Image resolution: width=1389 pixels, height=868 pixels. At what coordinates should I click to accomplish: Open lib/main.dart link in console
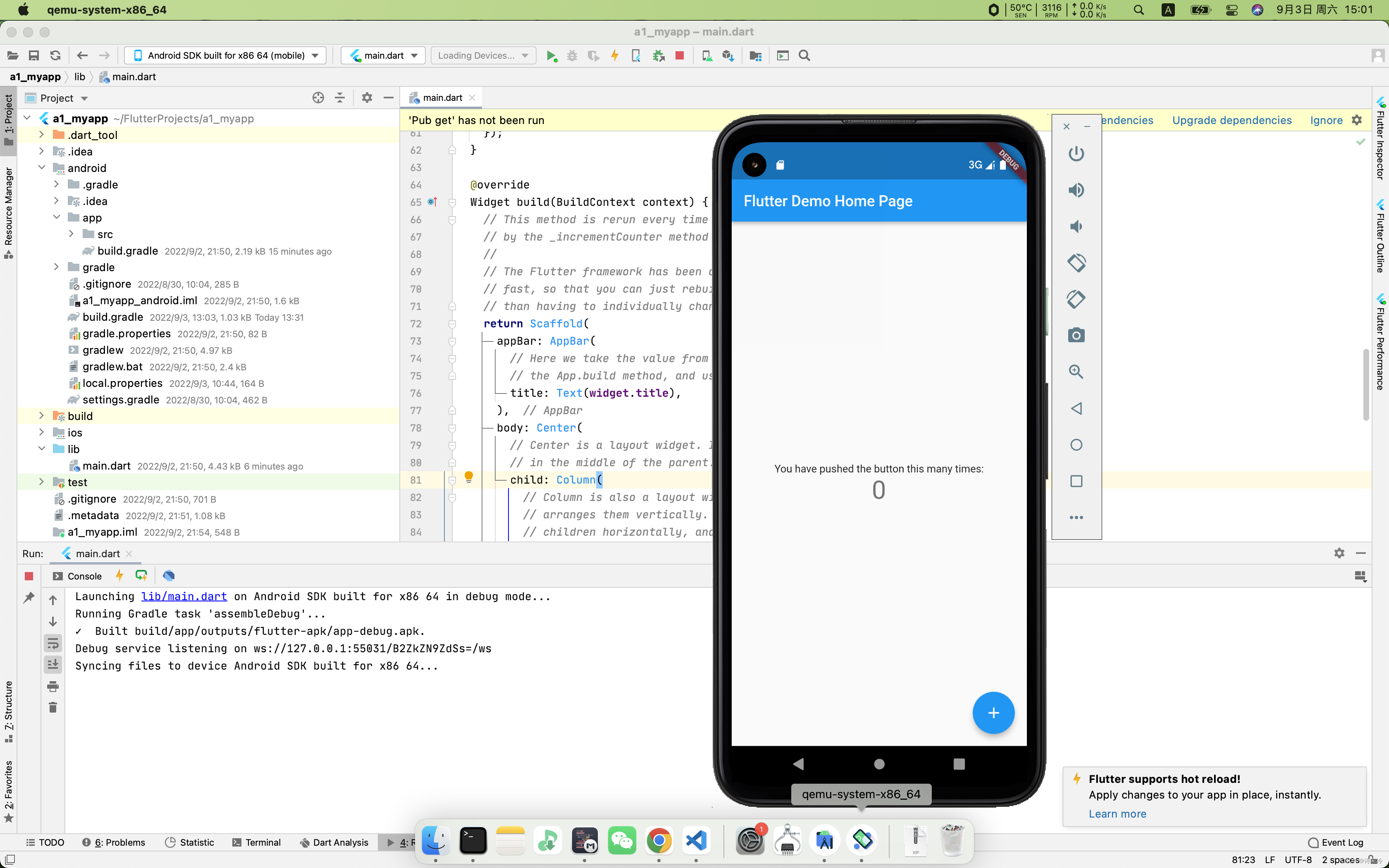(x=184, y=596)
